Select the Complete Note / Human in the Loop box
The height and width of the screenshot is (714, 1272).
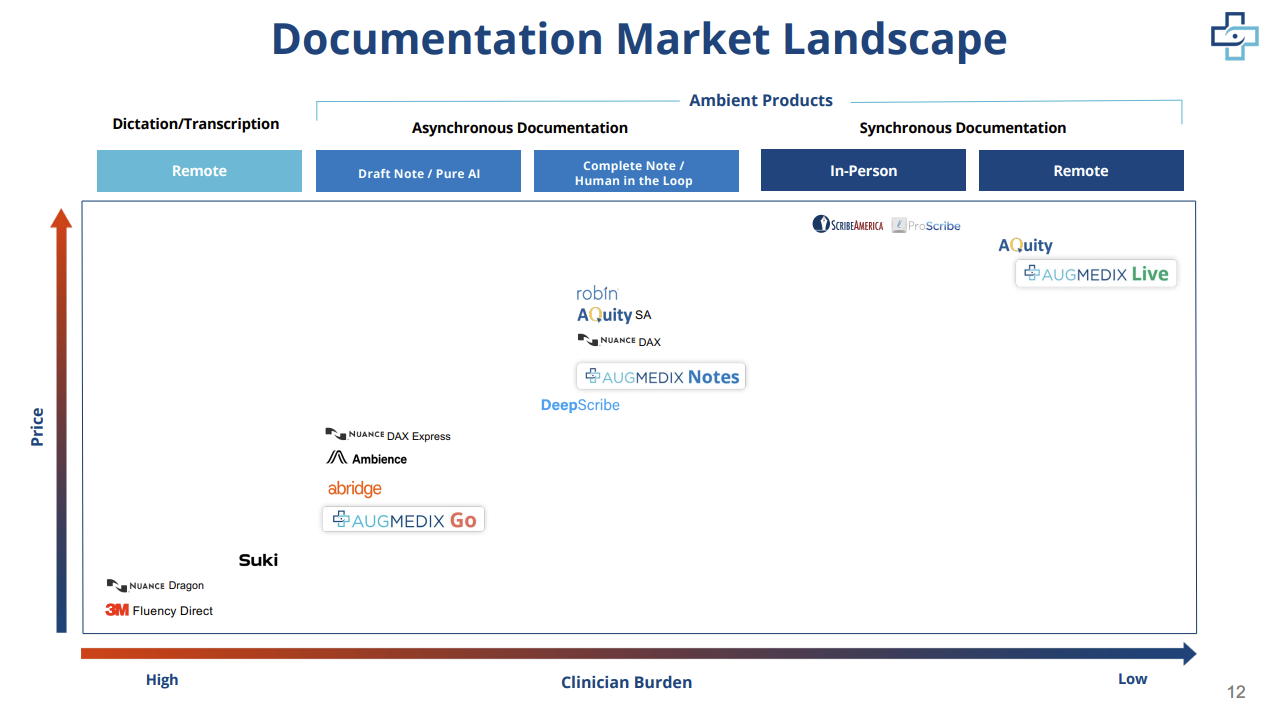coord(636,170)
